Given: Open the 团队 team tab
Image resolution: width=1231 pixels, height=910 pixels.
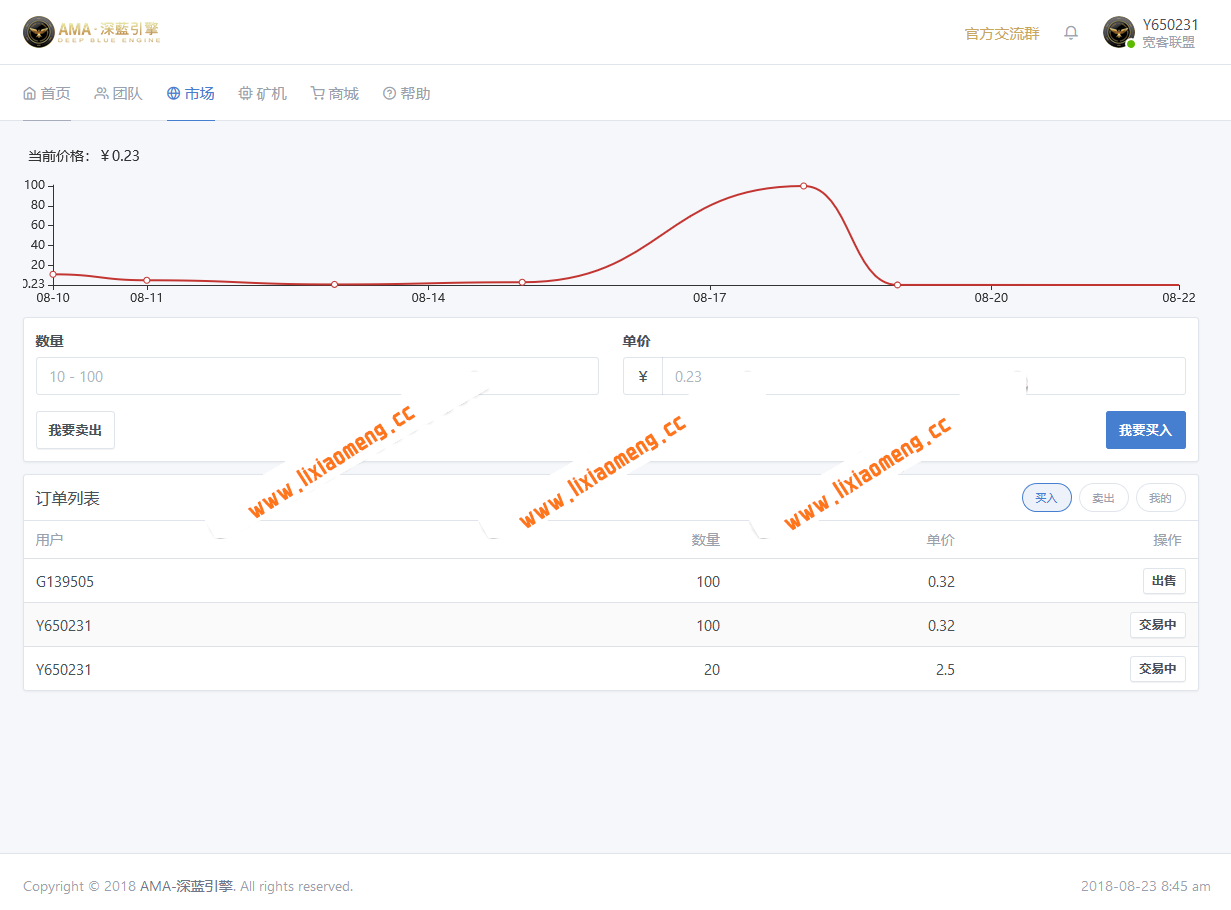Looking at the screenshot, I should (x=118, y=94).
